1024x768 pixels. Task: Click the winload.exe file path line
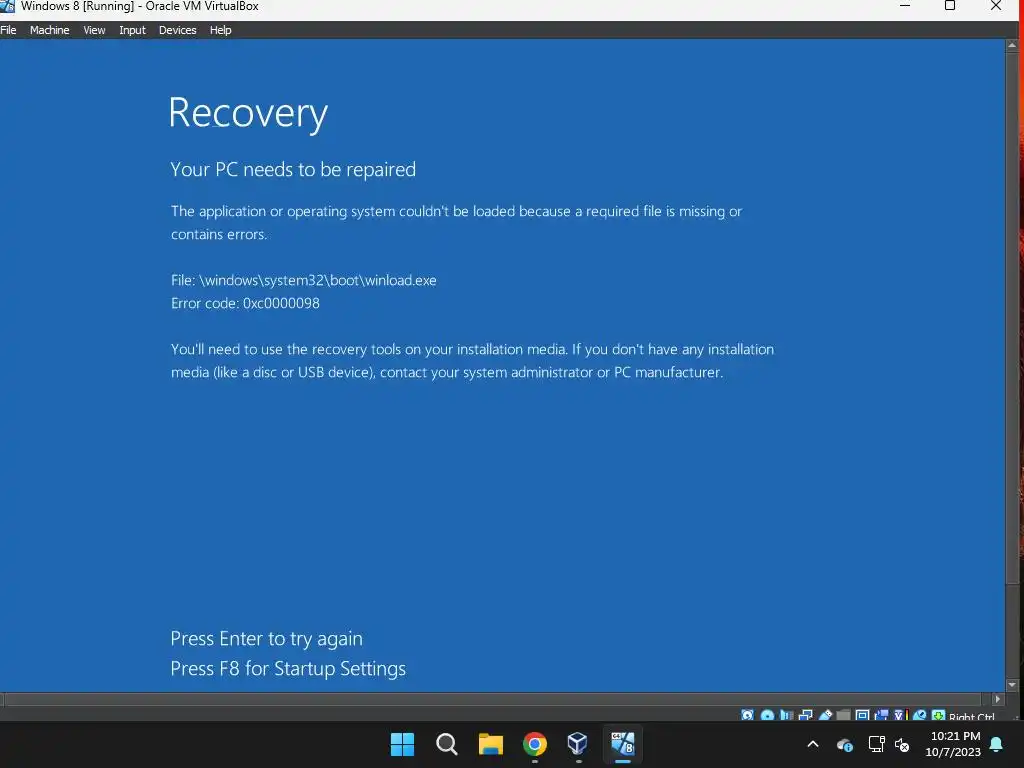click(x=304, y=280)
